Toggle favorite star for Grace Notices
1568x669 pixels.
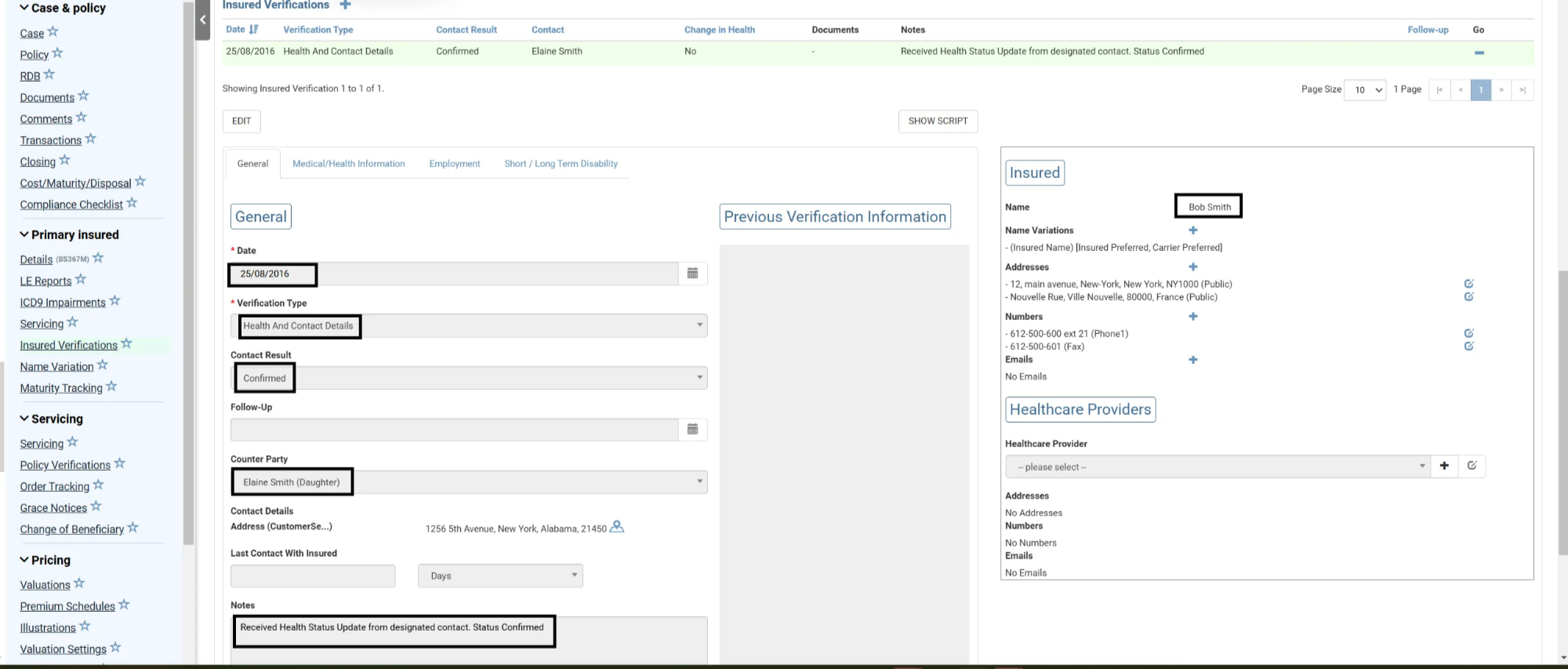(x=96, y=507)
